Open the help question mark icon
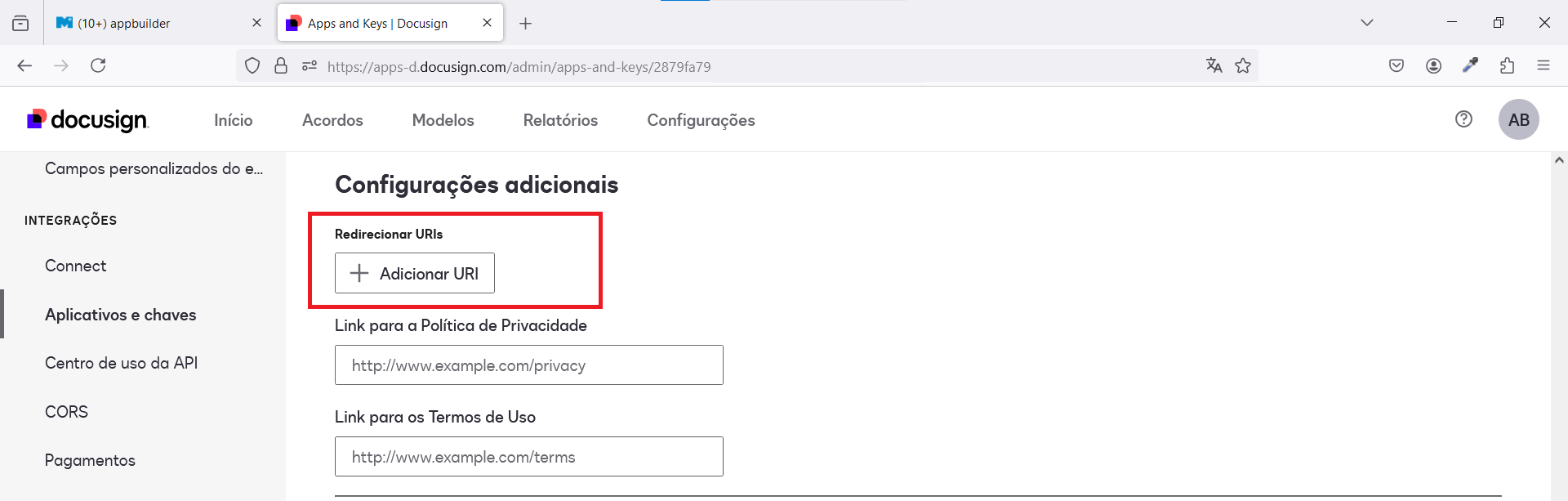The height and width of the screenshot is (501, 1568). coord(1463,119)
